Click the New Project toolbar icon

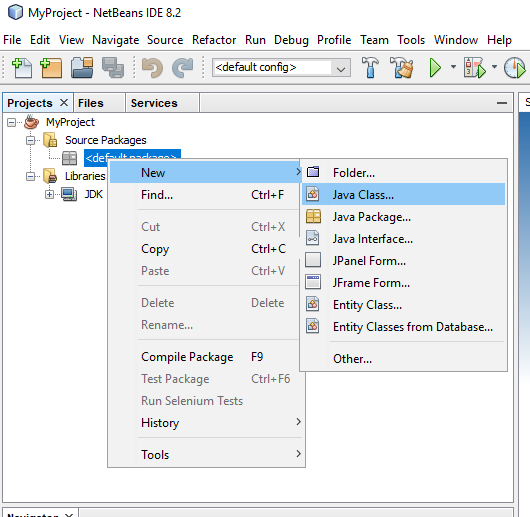click(51, 68)
